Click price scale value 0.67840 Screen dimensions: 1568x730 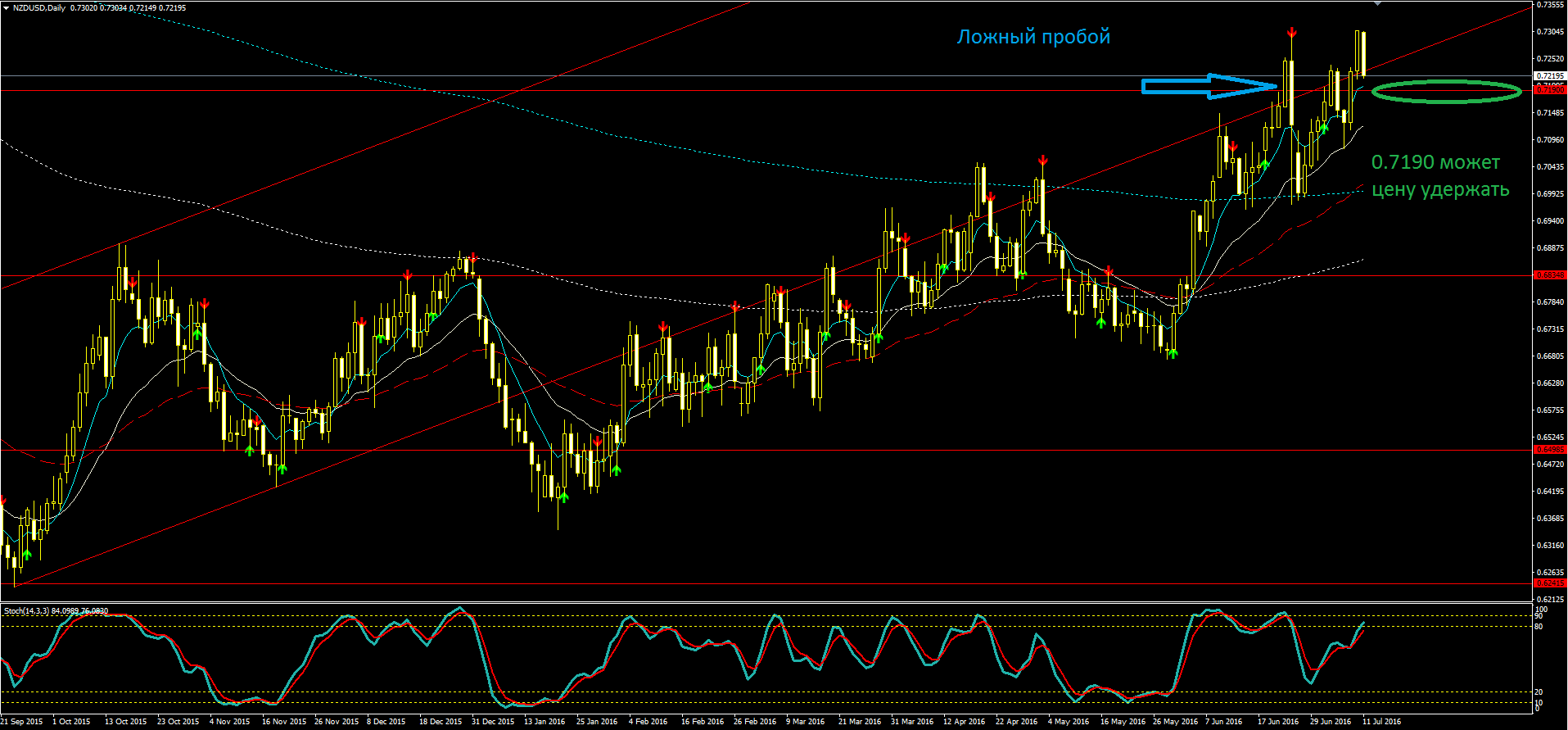(x=1551, y=302)
